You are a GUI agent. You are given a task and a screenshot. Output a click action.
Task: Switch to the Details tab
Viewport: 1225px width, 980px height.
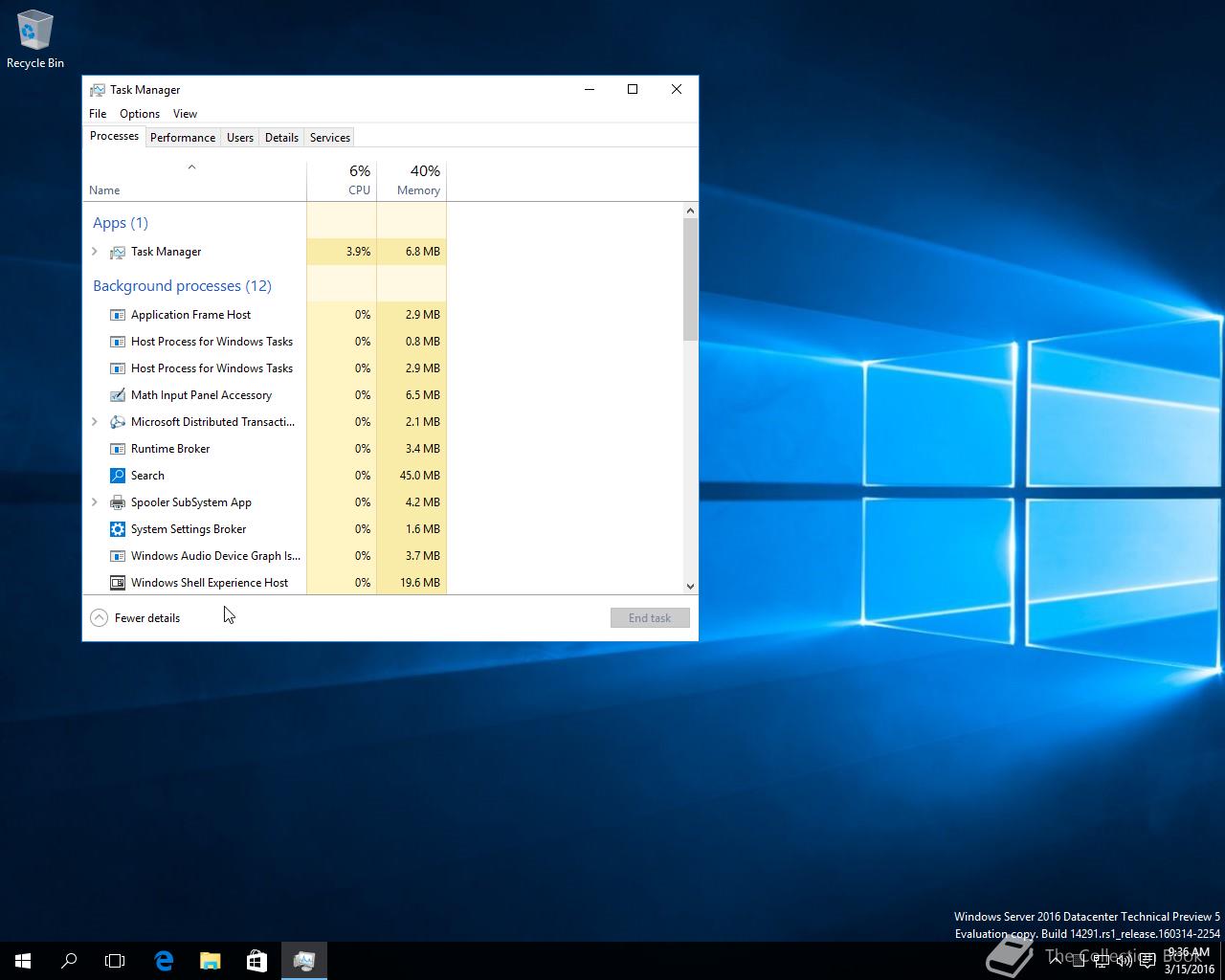pos(281,138)
